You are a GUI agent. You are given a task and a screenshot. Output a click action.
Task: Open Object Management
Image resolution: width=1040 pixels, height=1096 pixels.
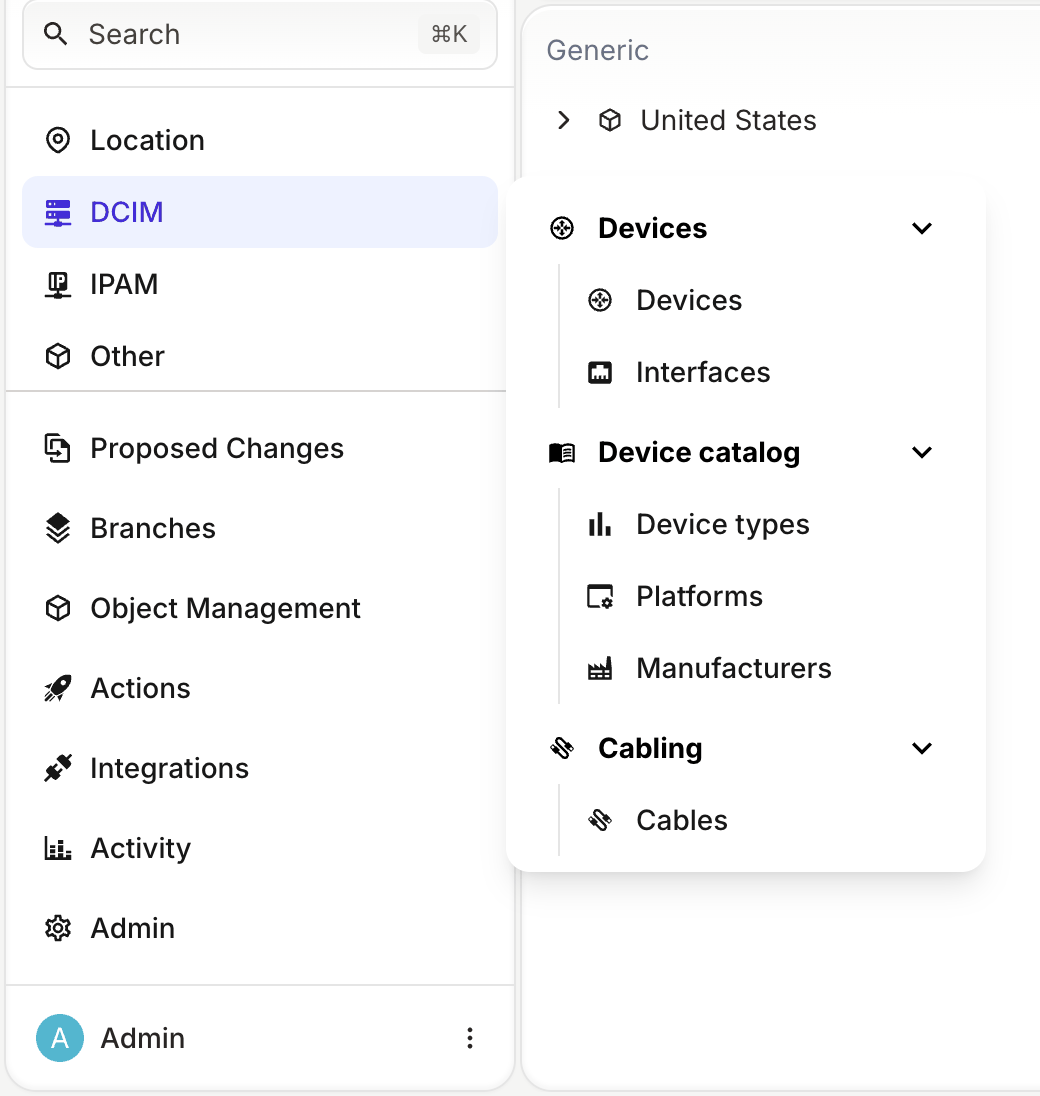[x=260, y=608]
